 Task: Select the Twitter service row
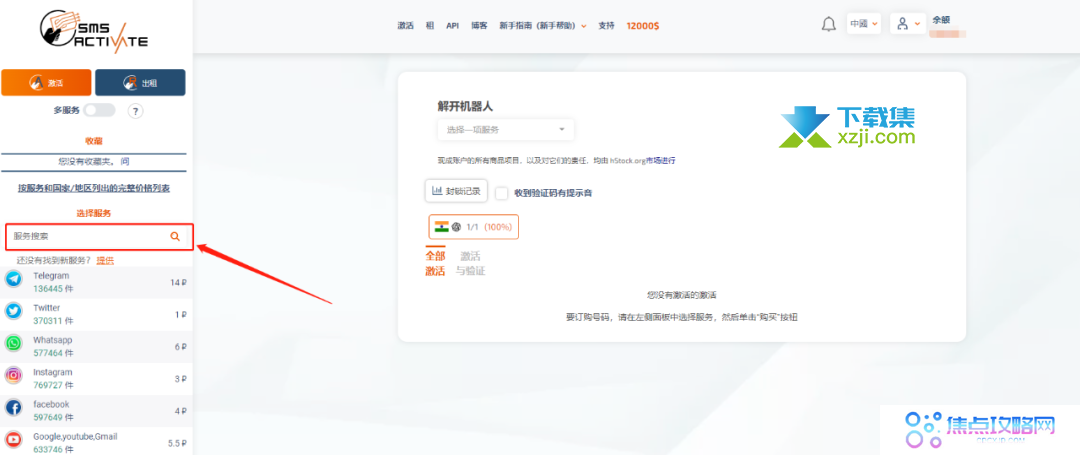[x=96, y=315]
